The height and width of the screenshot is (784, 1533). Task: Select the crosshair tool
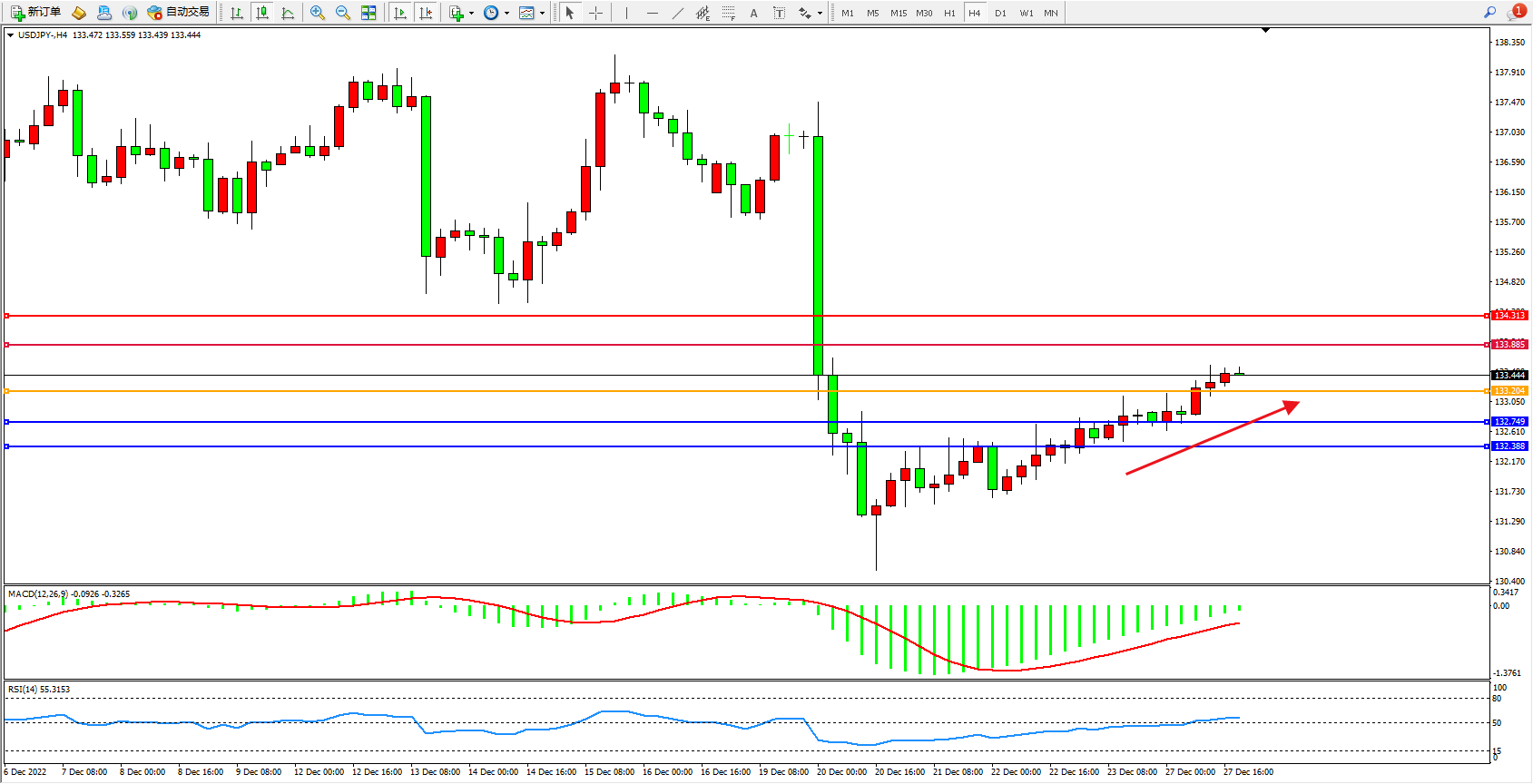pyautogui.click(x=595, y=13)
